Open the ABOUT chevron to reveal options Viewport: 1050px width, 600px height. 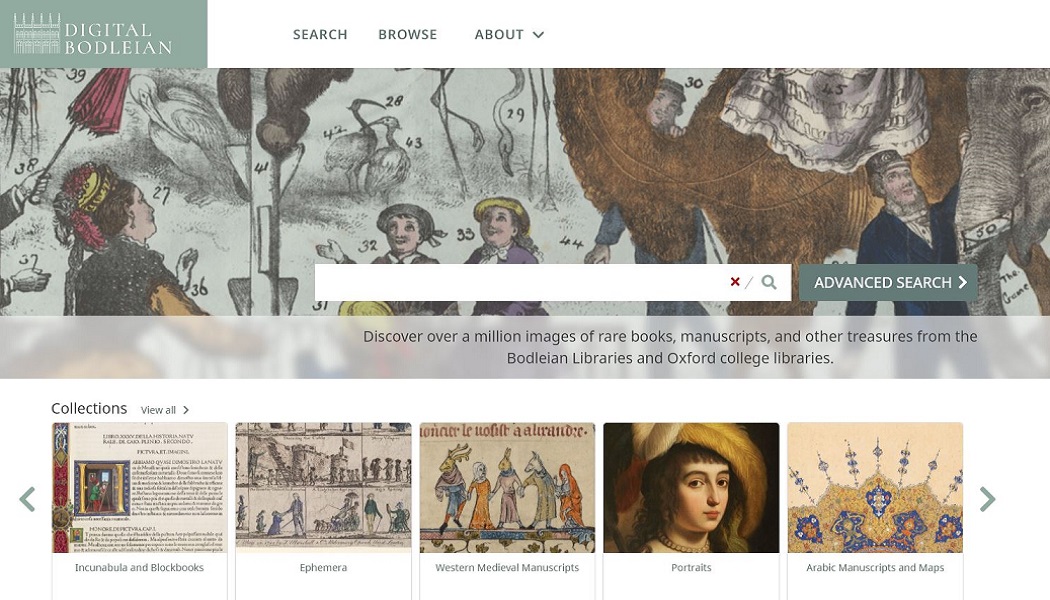click(x=538, y=34)
